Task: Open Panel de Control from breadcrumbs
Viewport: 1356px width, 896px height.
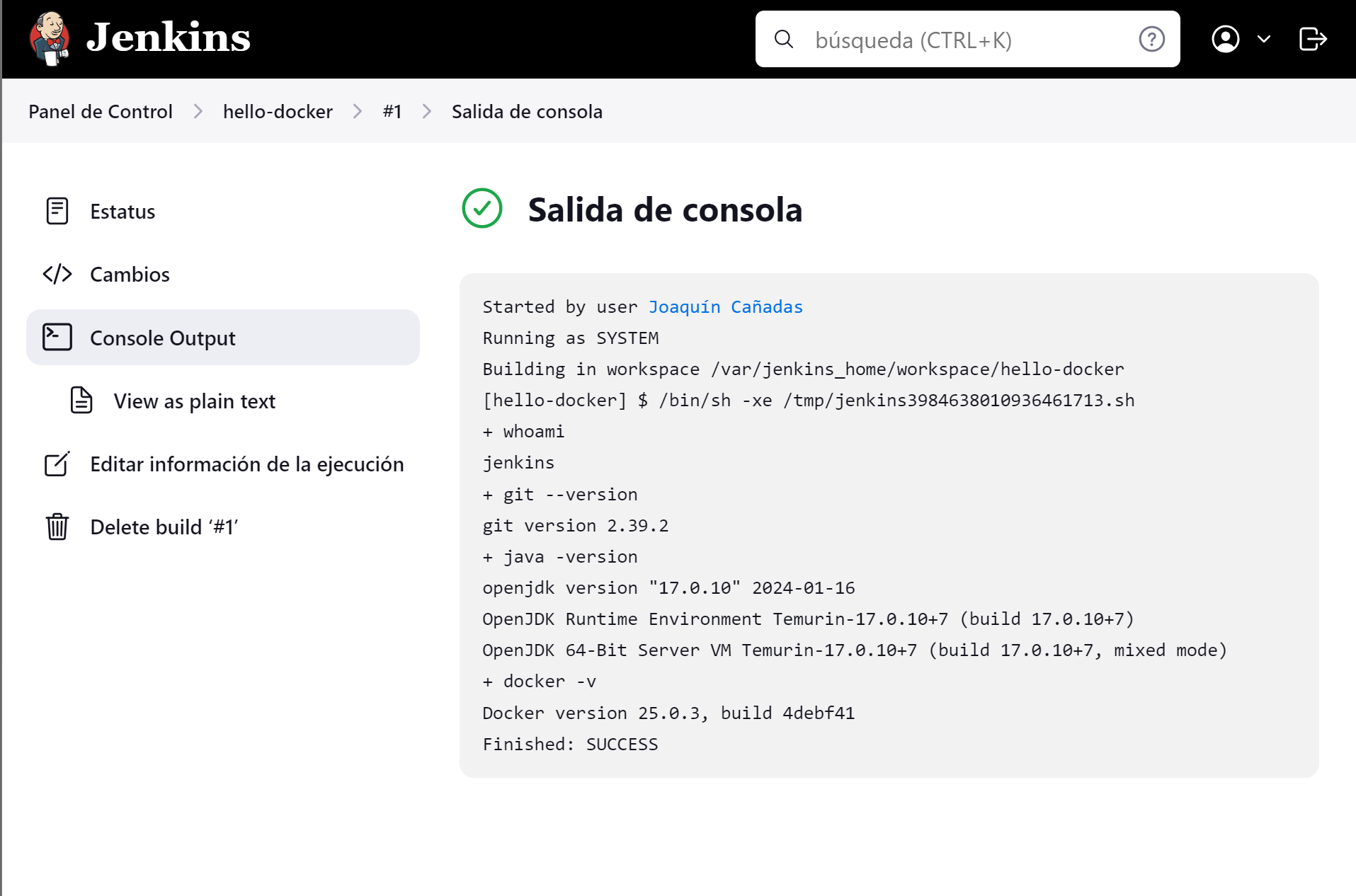Action: click(x=100, y=111)
